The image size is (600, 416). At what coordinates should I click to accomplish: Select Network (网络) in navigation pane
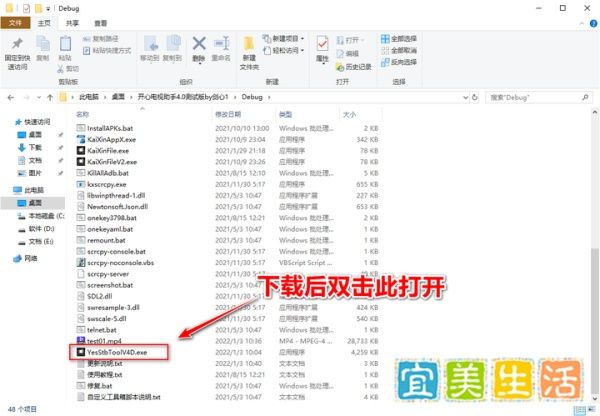coord(25,258)
